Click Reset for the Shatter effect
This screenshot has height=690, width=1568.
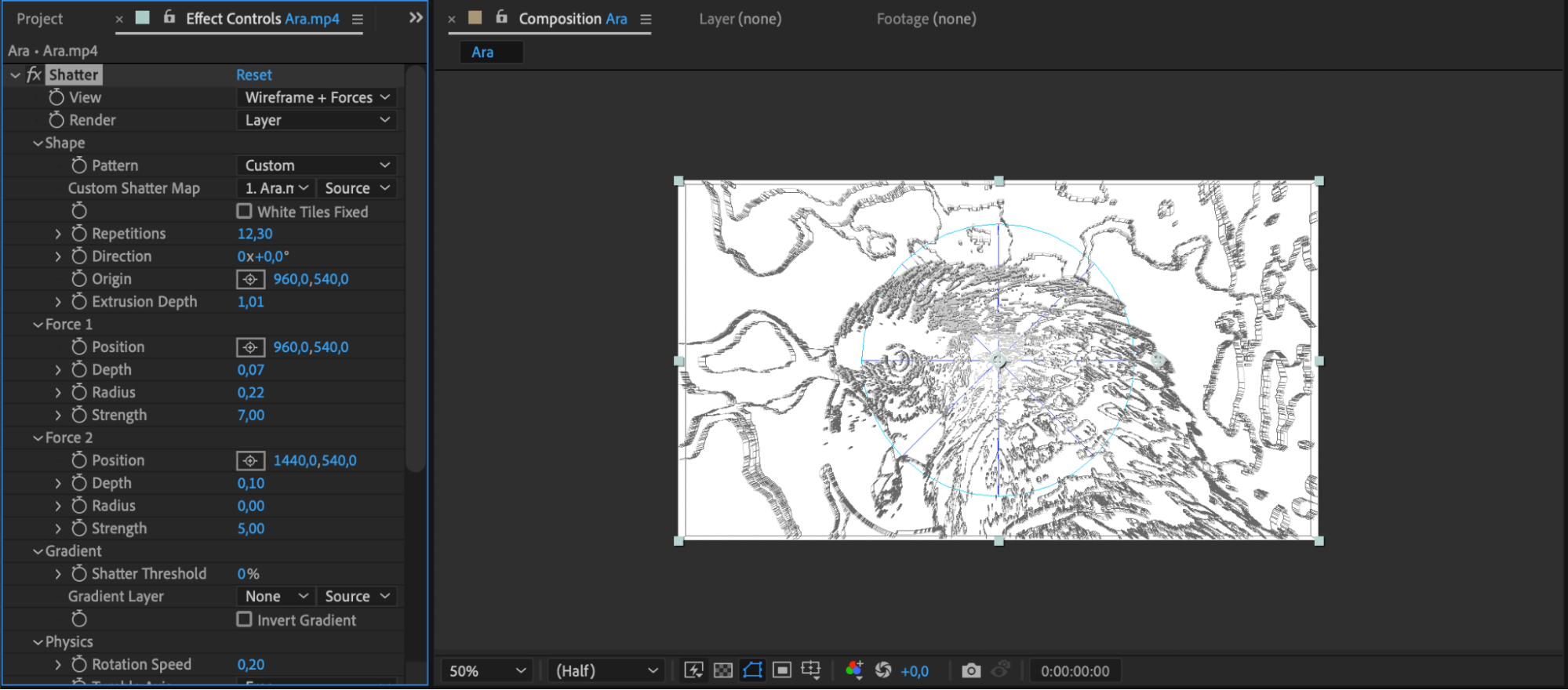click(254, 75)
